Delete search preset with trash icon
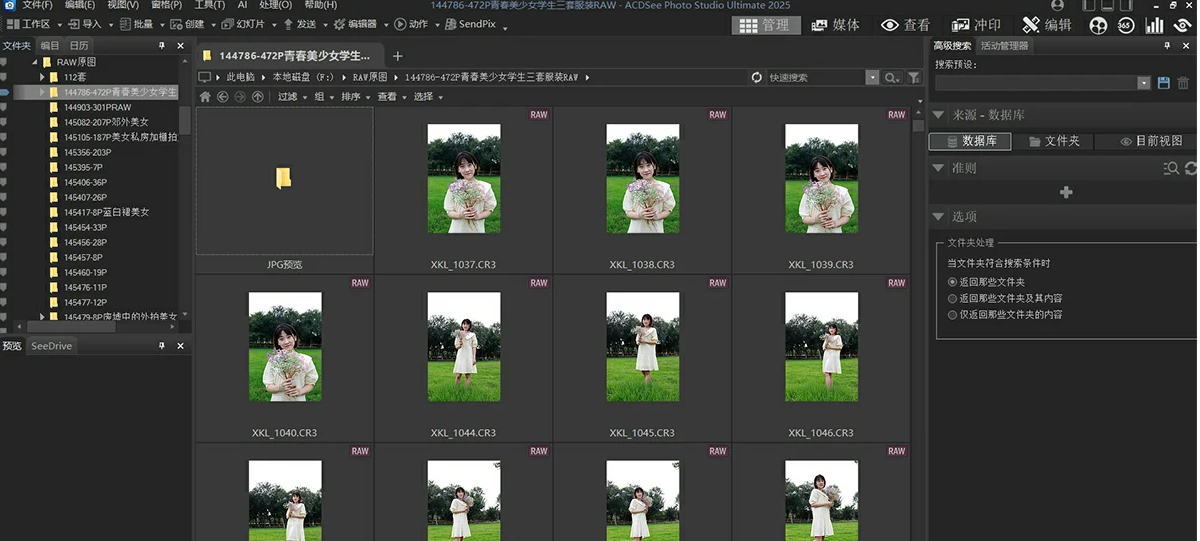Screen dimensions: 1200x541 tap(1183, 83)
